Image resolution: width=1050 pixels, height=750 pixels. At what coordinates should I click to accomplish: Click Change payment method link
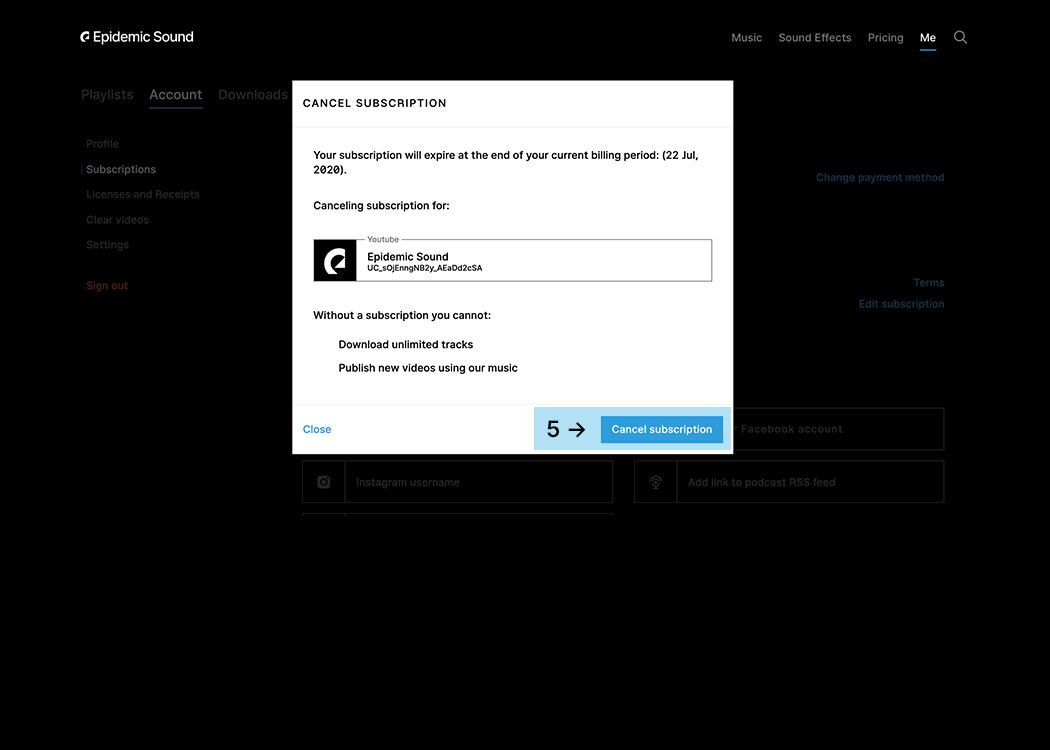880,178
